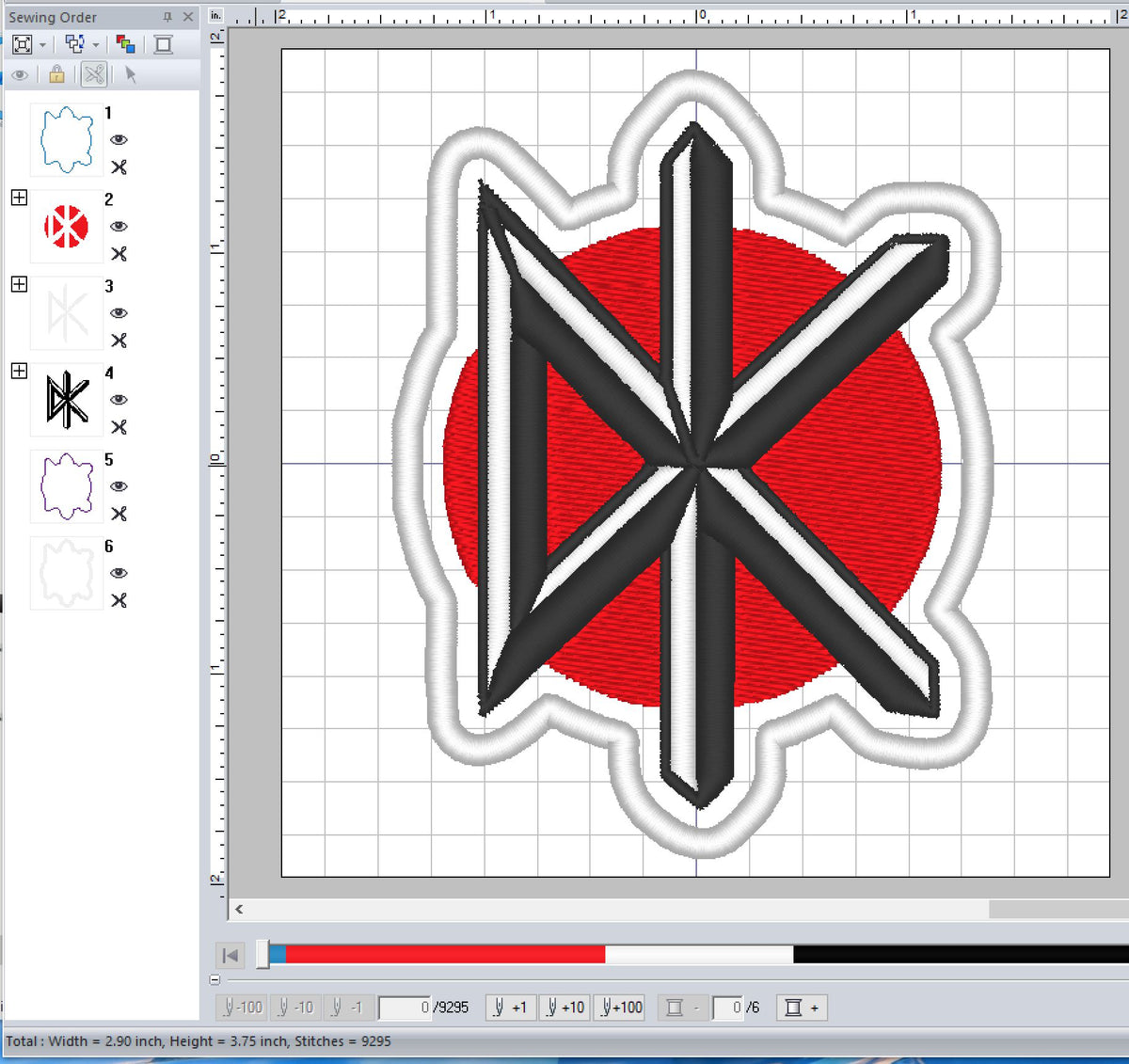The width and height of the screenshot is (1129, 1064).
Task: Toggle the scissors trim icon for object 2
Action: [x=119, y=254]
